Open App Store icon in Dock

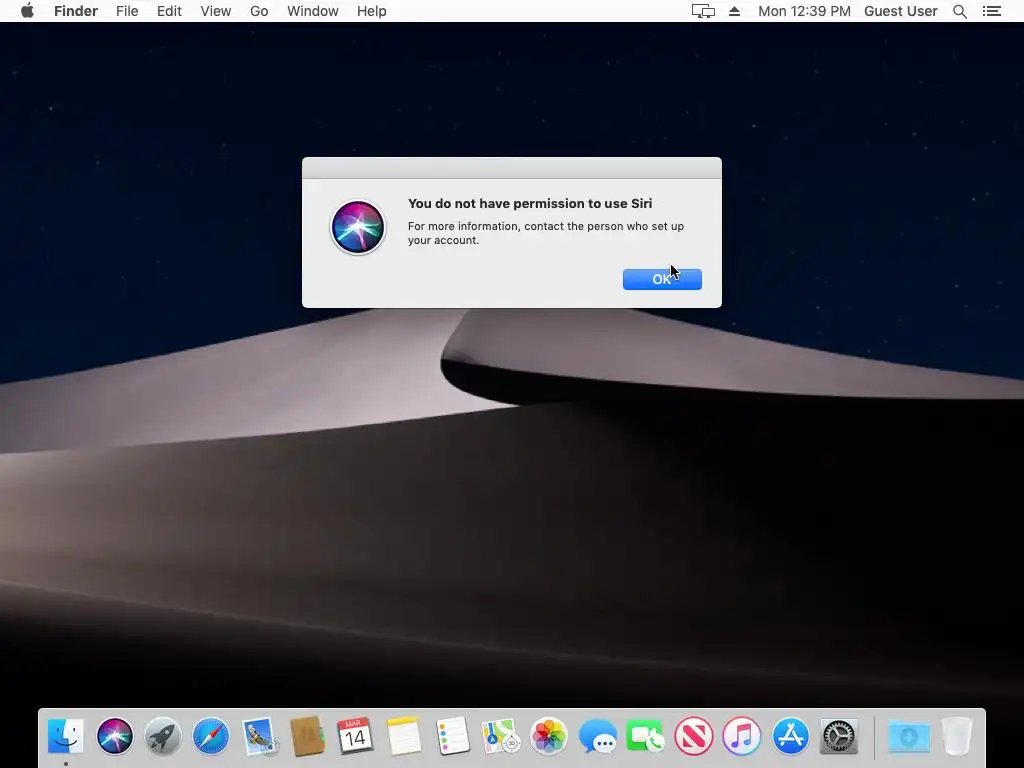coord(790,736)
